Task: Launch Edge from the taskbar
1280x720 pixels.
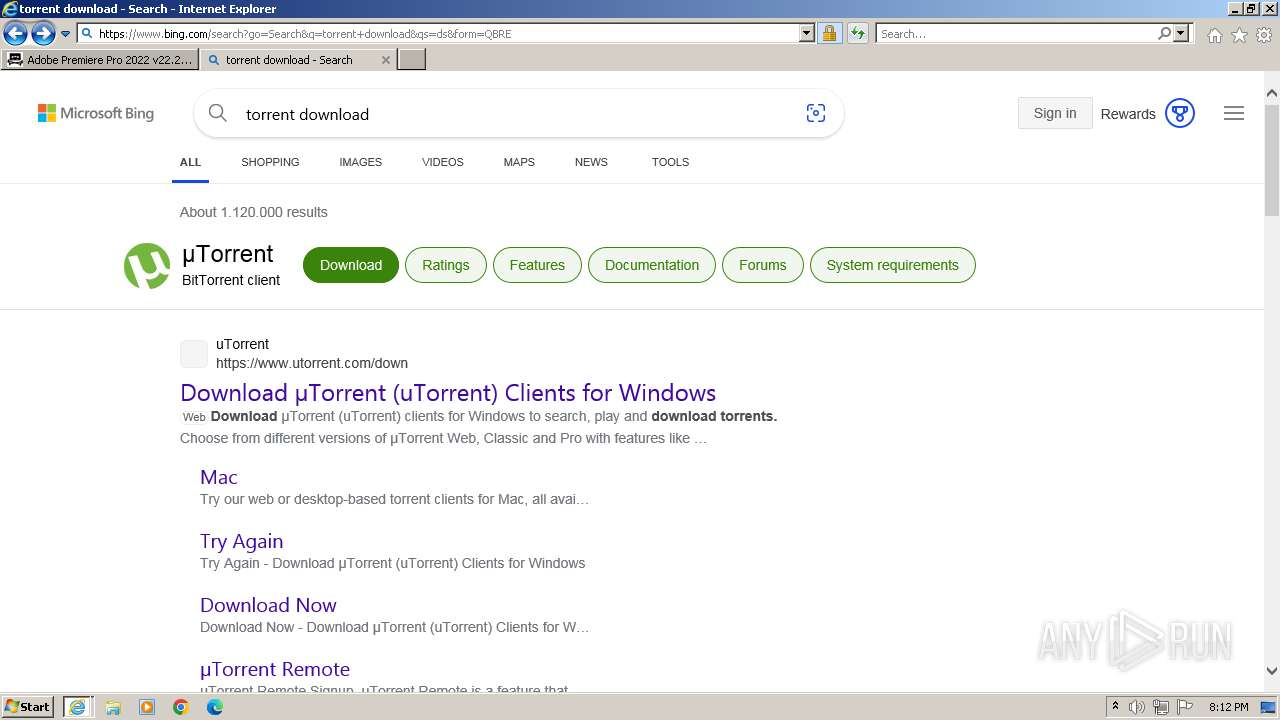Action: click(215, 707)
